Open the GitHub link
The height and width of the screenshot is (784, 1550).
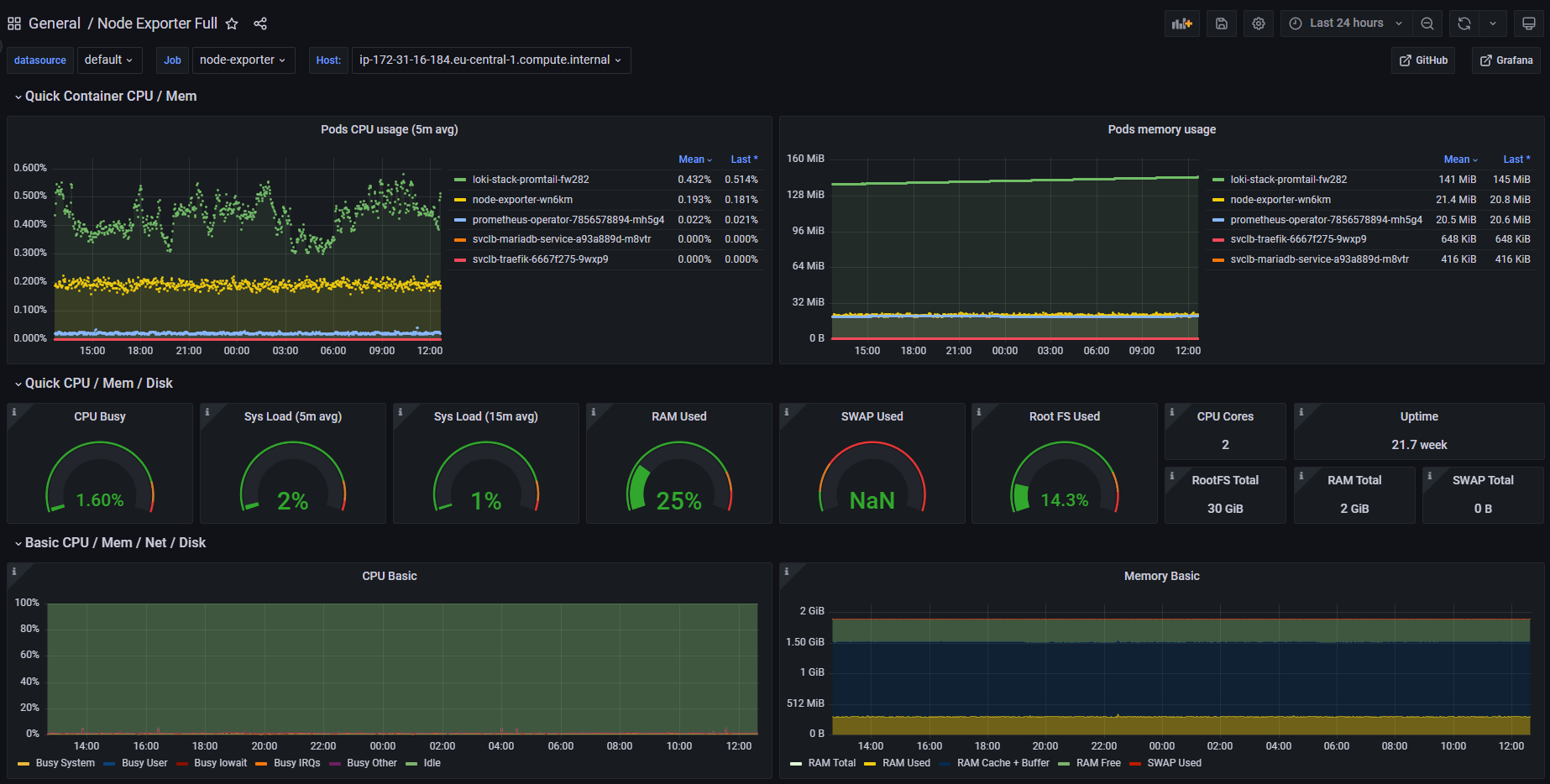[1423, 60]
